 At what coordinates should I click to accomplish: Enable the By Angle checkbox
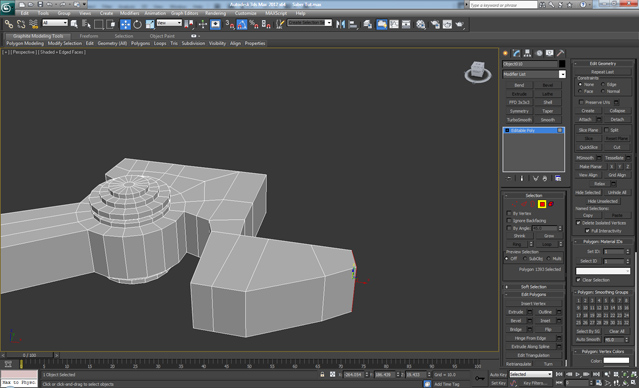(509, 228)
